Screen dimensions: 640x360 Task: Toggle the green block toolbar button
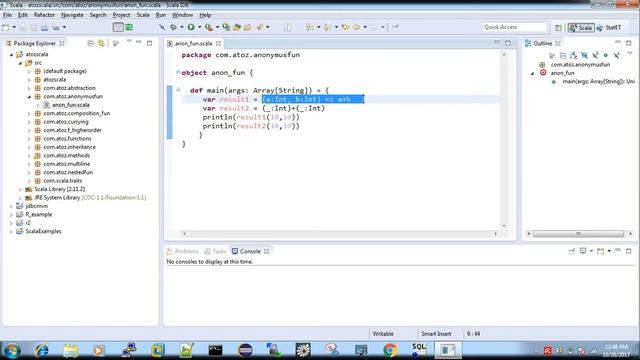pos(129,27)
